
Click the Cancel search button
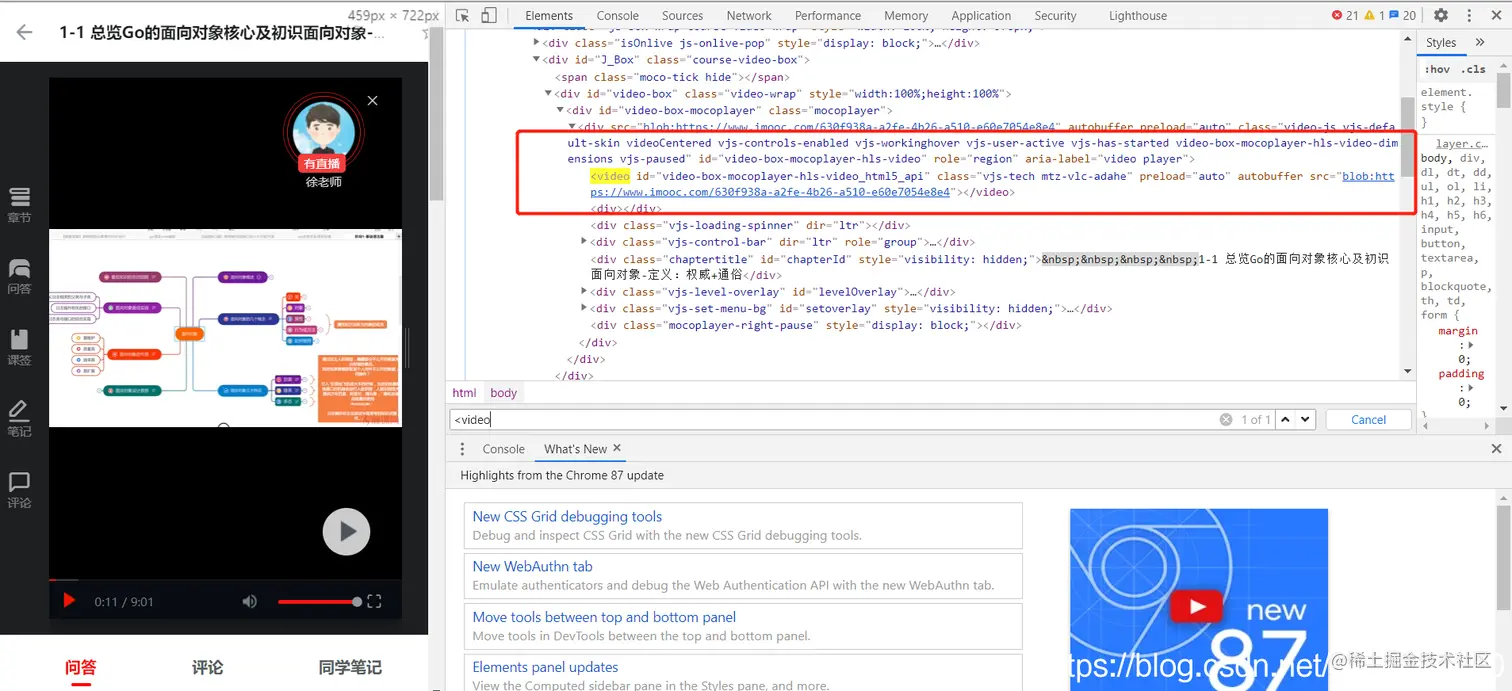tap(1368, 420)
